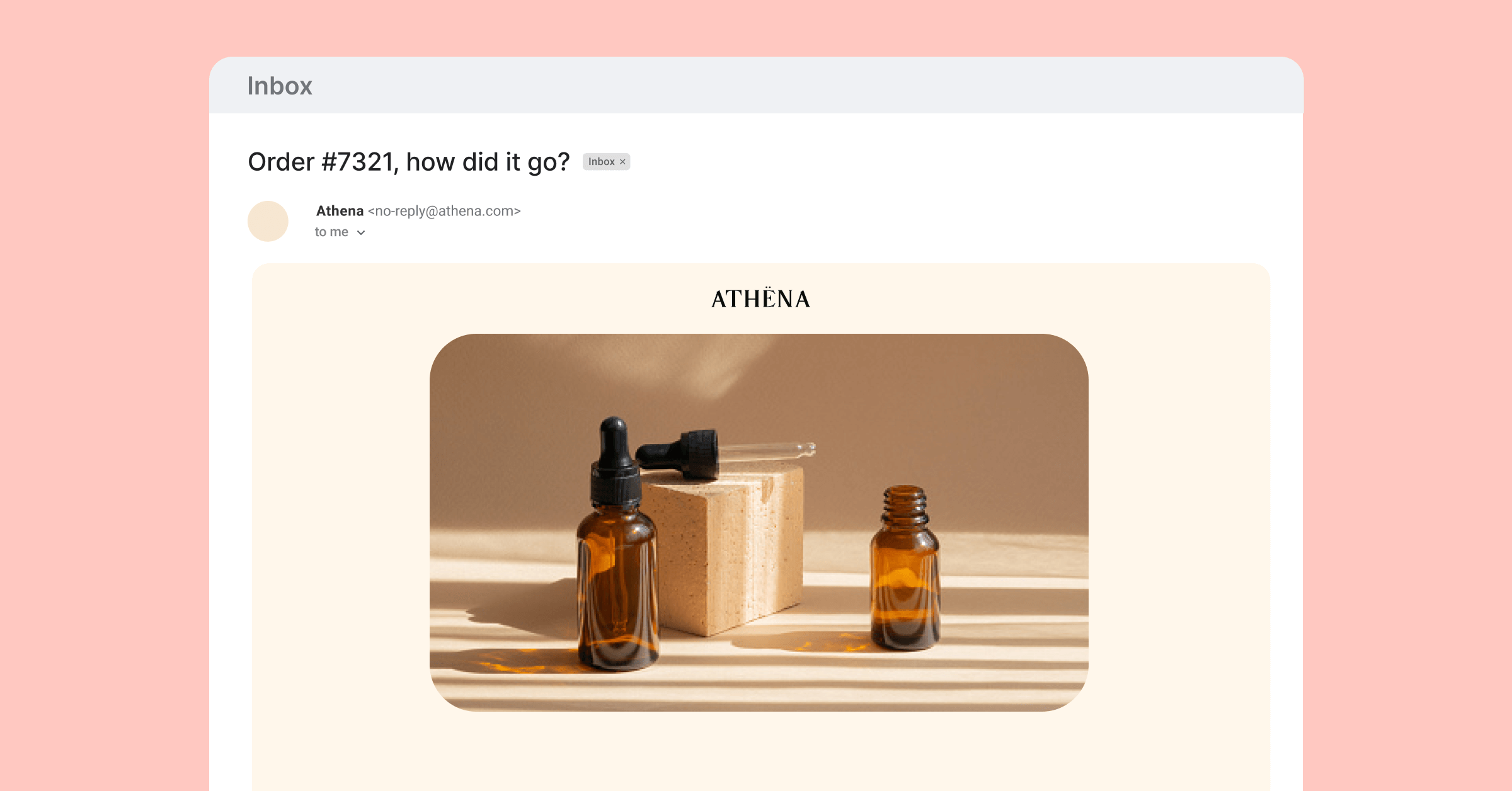Screen dimensions: 1512x791
Task: Click the glass pipette lying on the stone
Action: pos(765,450)
